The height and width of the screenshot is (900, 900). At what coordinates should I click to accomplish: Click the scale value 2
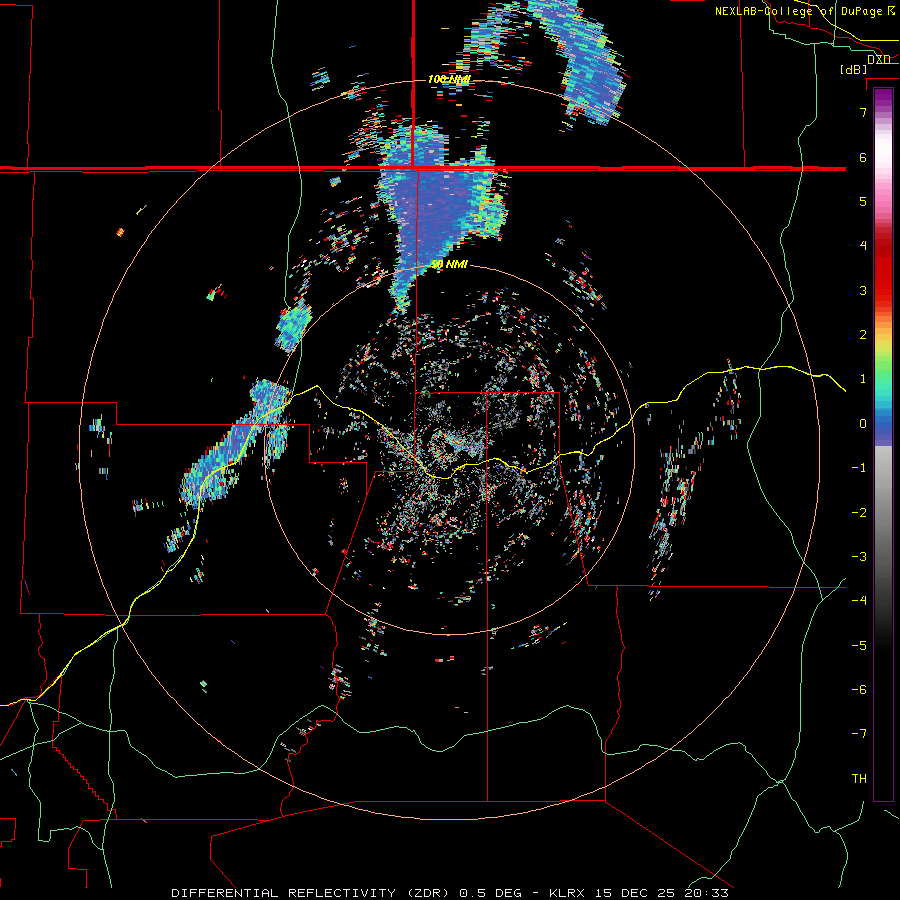pos(863,335)
